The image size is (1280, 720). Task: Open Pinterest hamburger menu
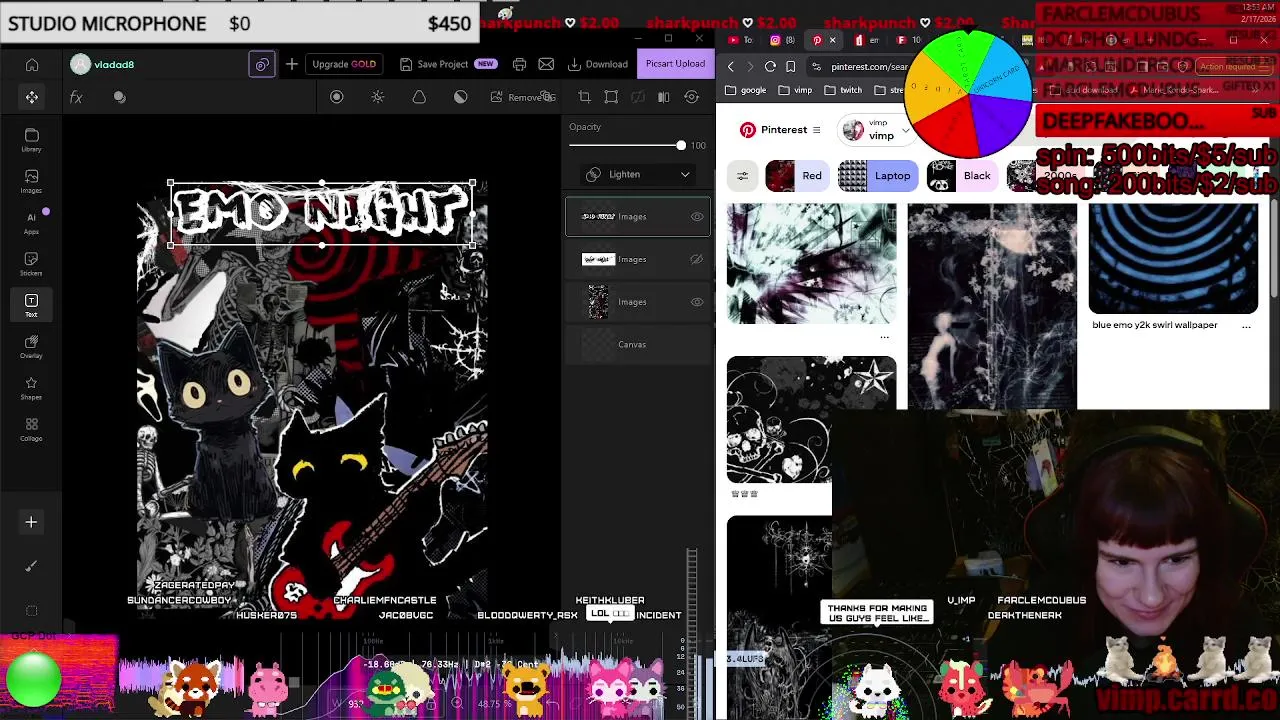coord(816,130)
